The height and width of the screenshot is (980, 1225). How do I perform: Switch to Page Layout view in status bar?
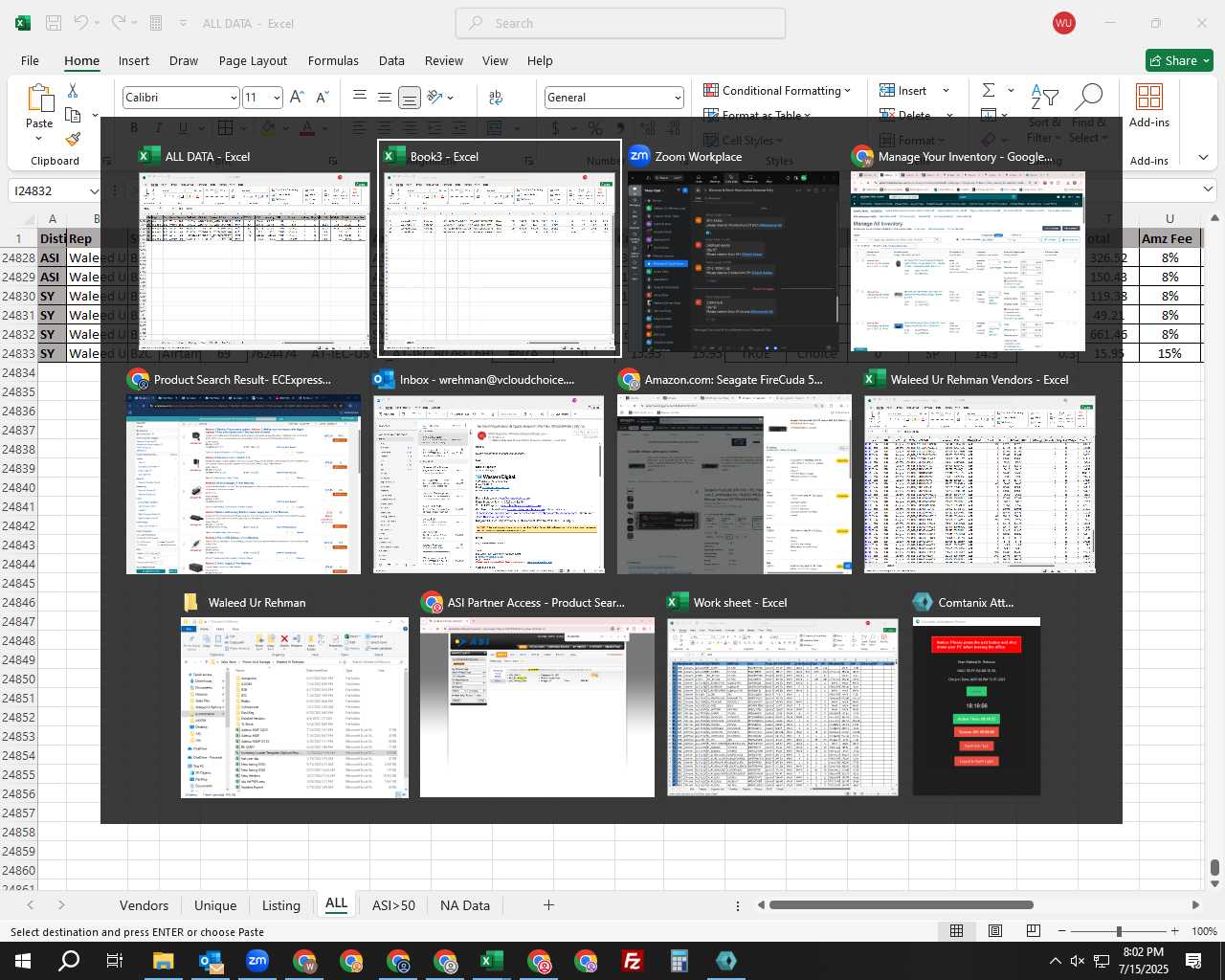tap(995, 931)
